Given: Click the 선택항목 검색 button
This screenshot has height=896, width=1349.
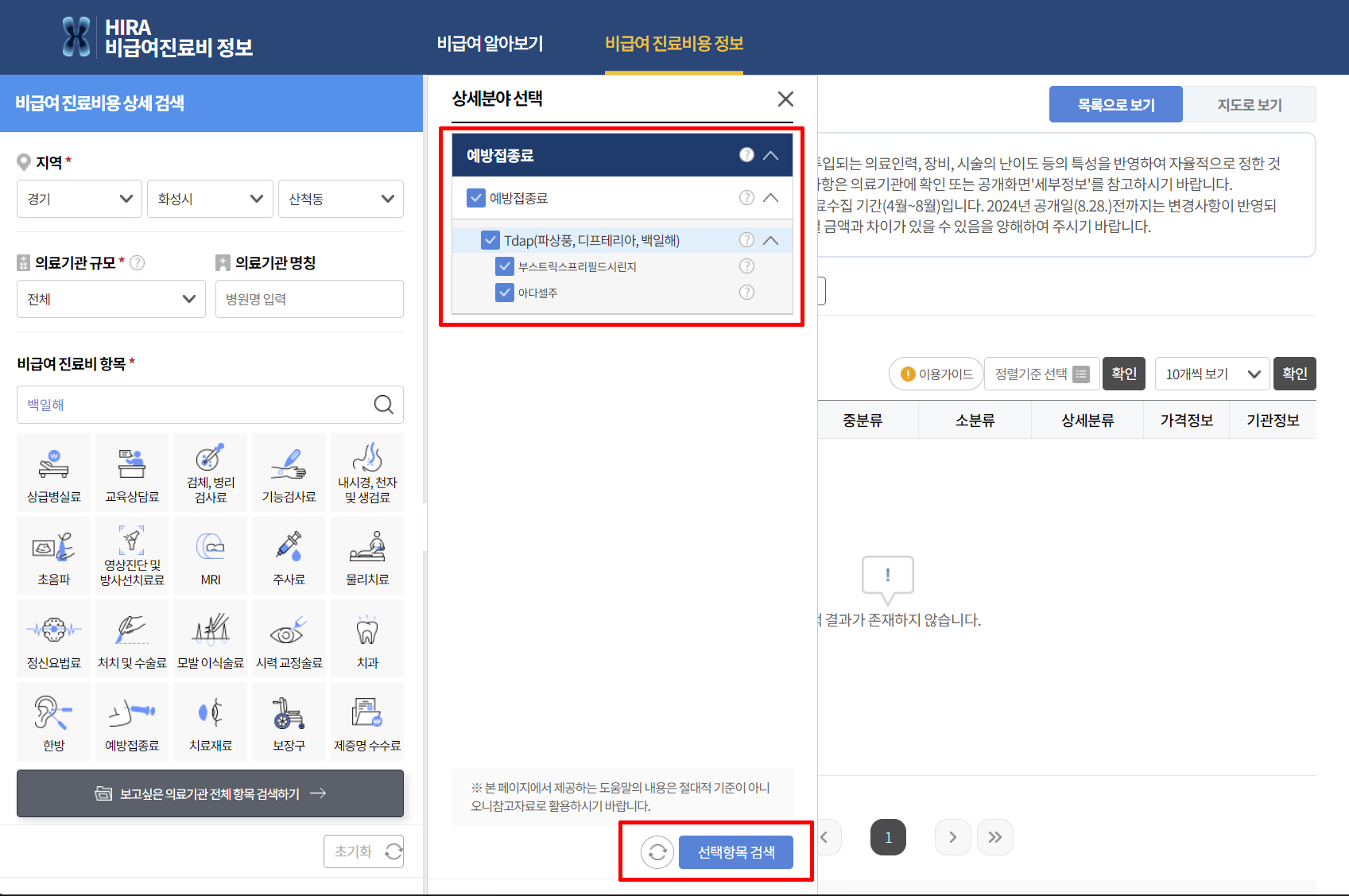Looking at the screenshot, I should pyautogui.click(x=735, y=851).
